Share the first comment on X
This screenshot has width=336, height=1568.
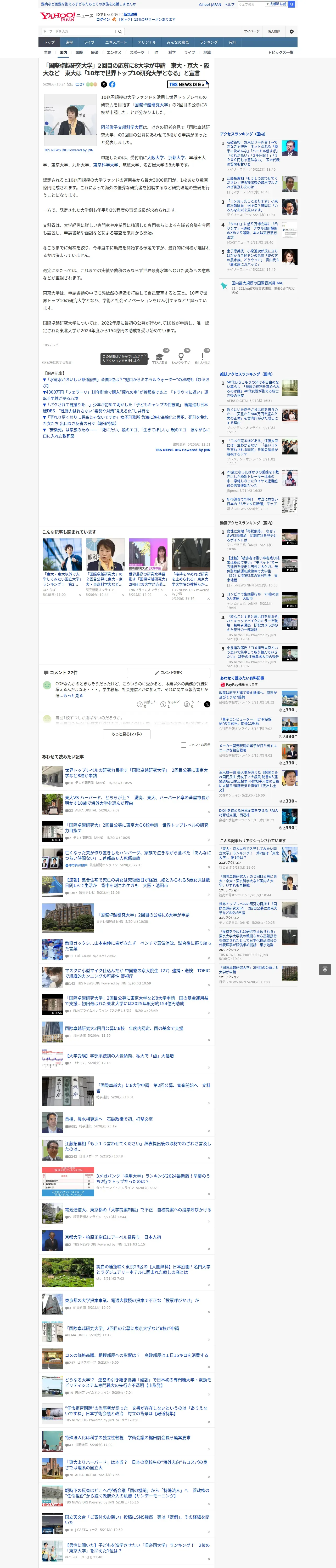click(x=207, y=704)
